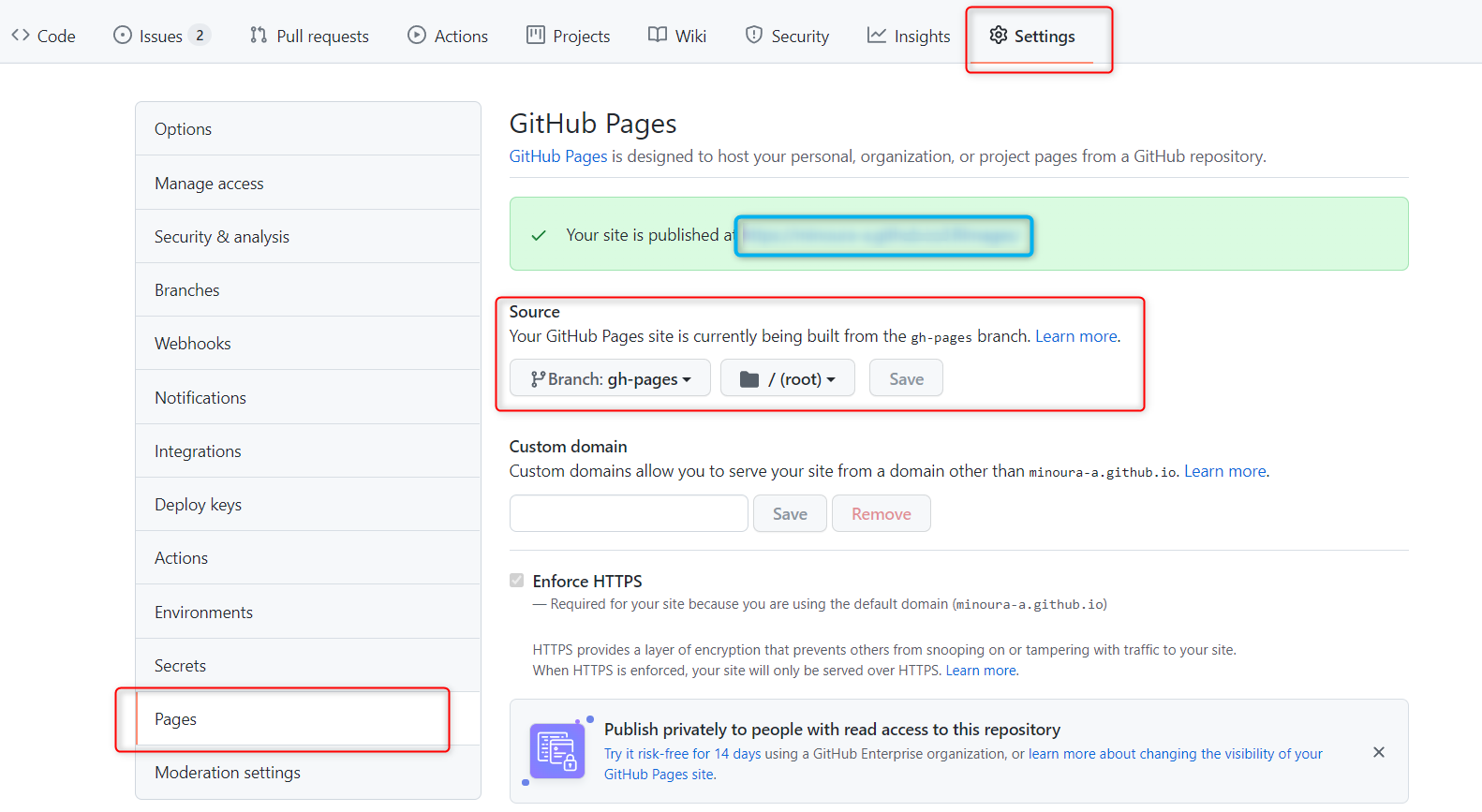Open Security & analysis settings
The width and height of the screenshot is (1482, 812).
click(x=308, y=237)
